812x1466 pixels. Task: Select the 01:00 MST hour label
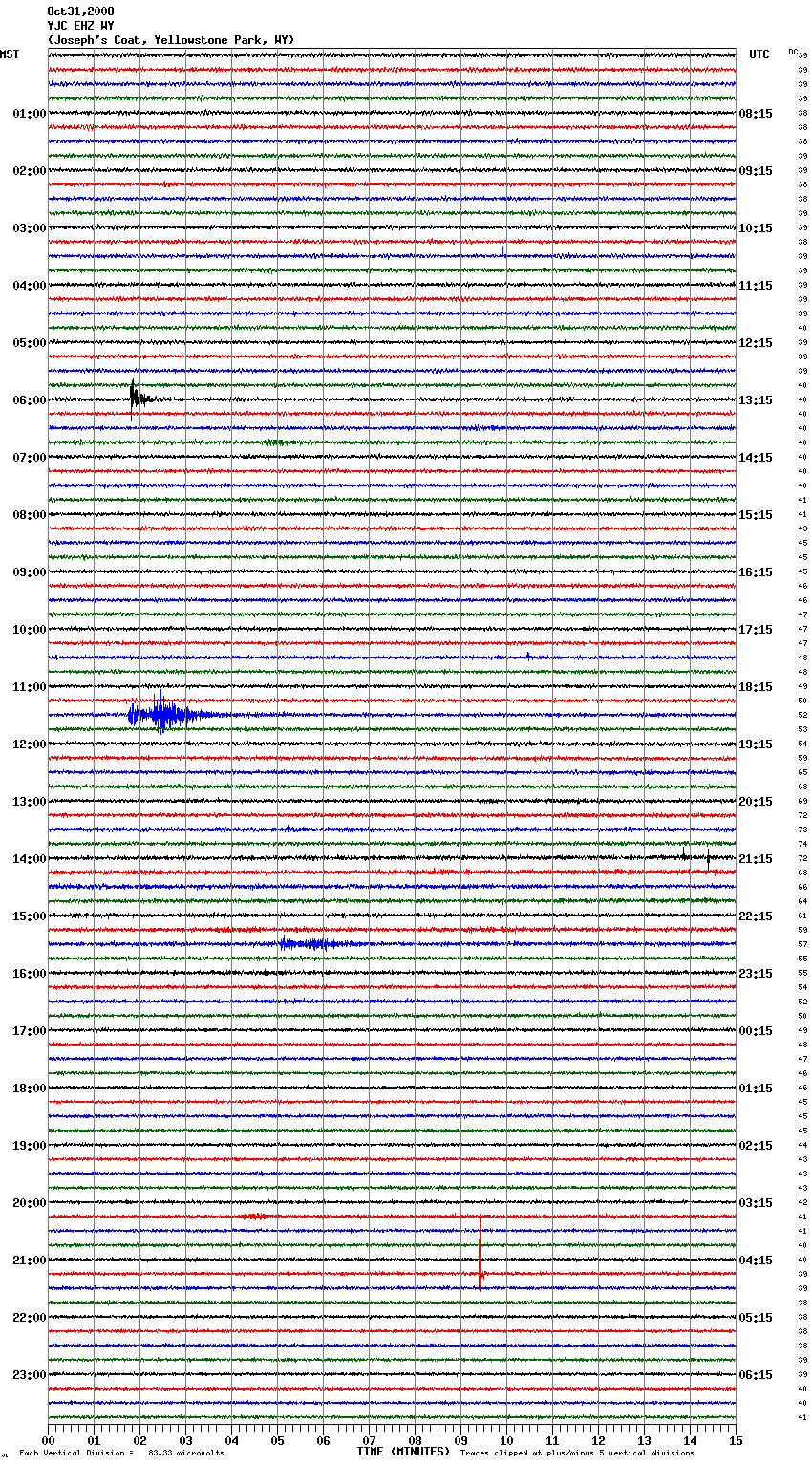(x=29, y=114)
